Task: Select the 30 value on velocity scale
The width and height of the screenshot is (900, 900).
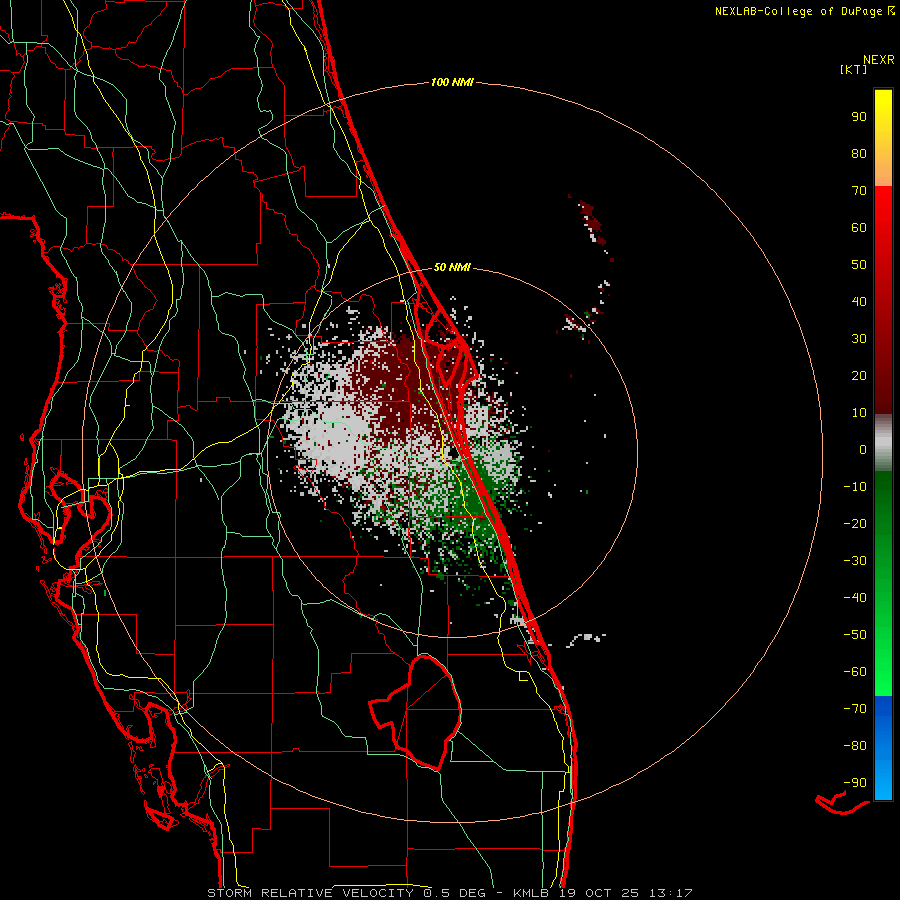Action: [x=859, y=339]
